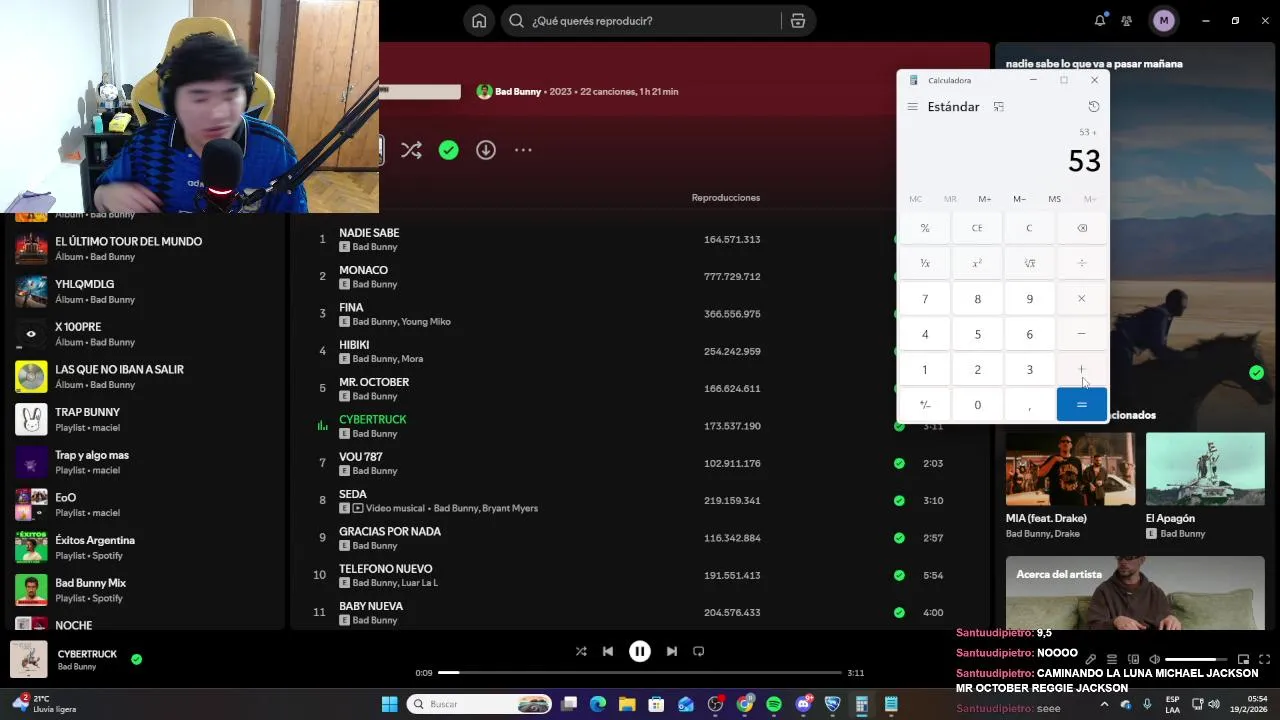
Task: Toggle album shuffle next to saved checkmark
Action: 411,150
